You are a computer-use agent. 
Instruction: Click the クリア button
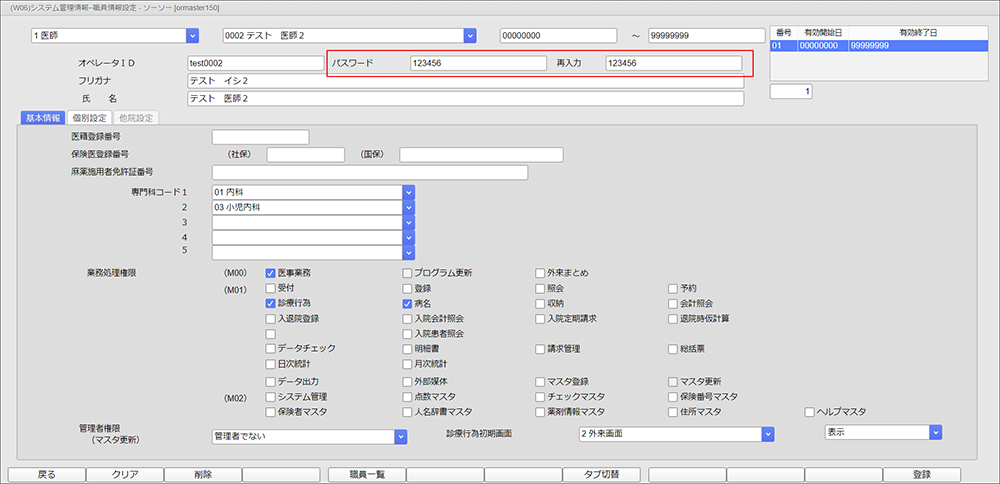[124, 474]
